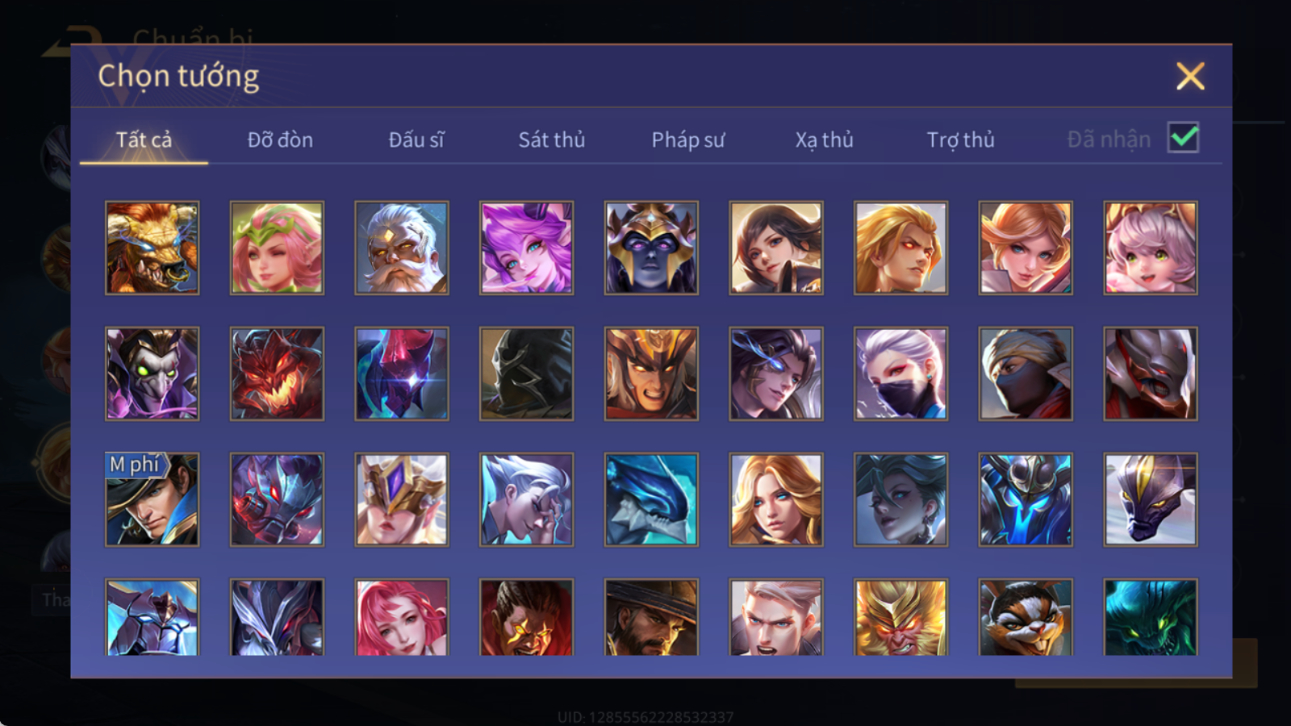
Task: Pick the white-bearded old man hero
Action: point(401,248)
